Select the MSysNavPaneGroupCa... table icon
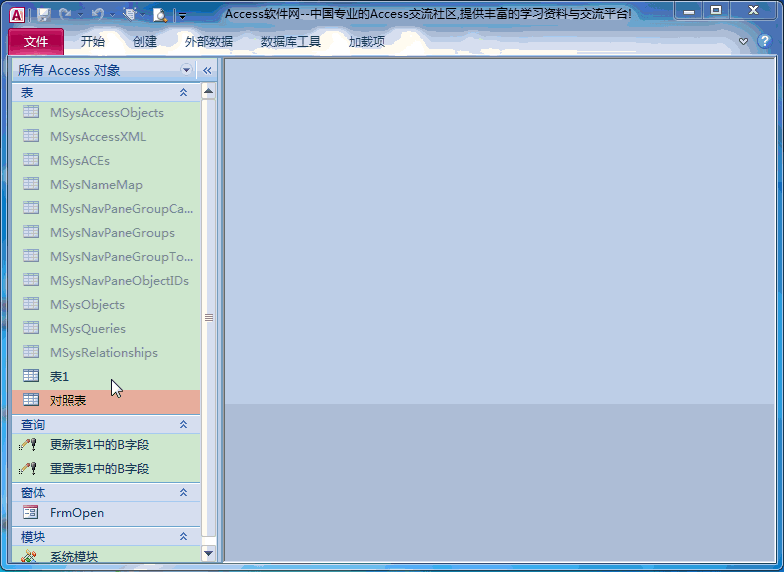This screenshot has width=784, height=572. pos(31,208)
